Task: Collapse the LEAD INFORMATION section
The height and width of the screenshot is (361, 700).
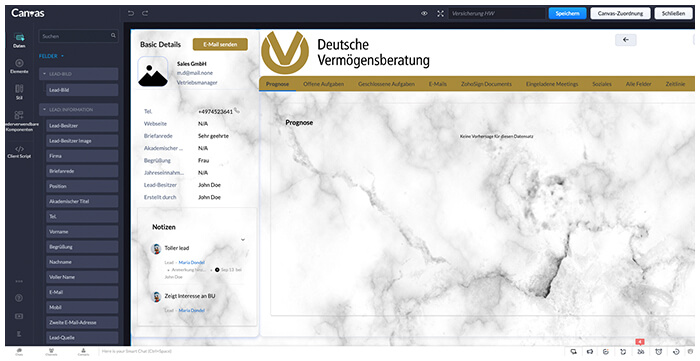Action: (x=44, y=109)
